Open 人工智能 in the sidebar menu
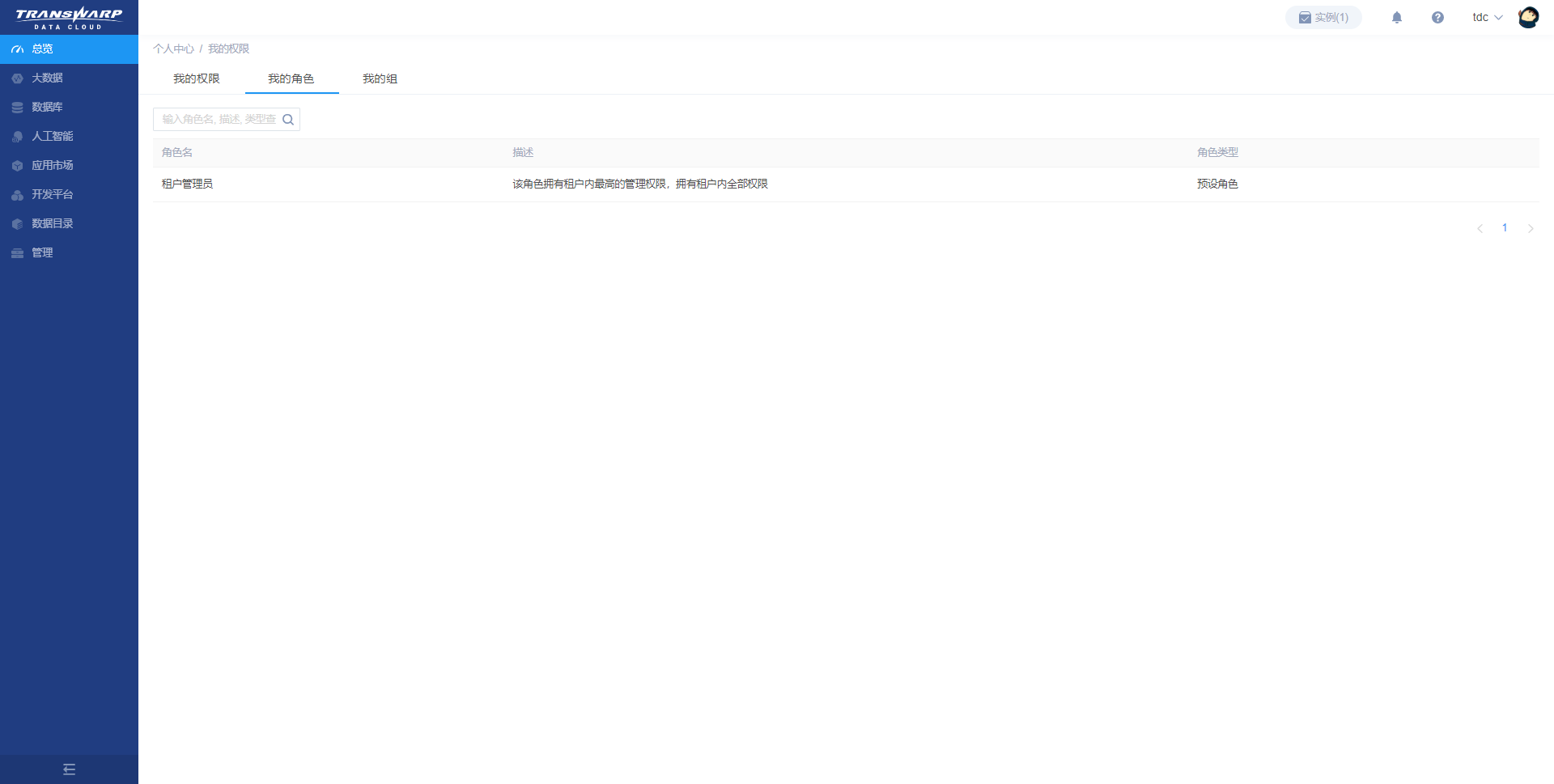This screenshot has width=1554, height=784. 69,137
